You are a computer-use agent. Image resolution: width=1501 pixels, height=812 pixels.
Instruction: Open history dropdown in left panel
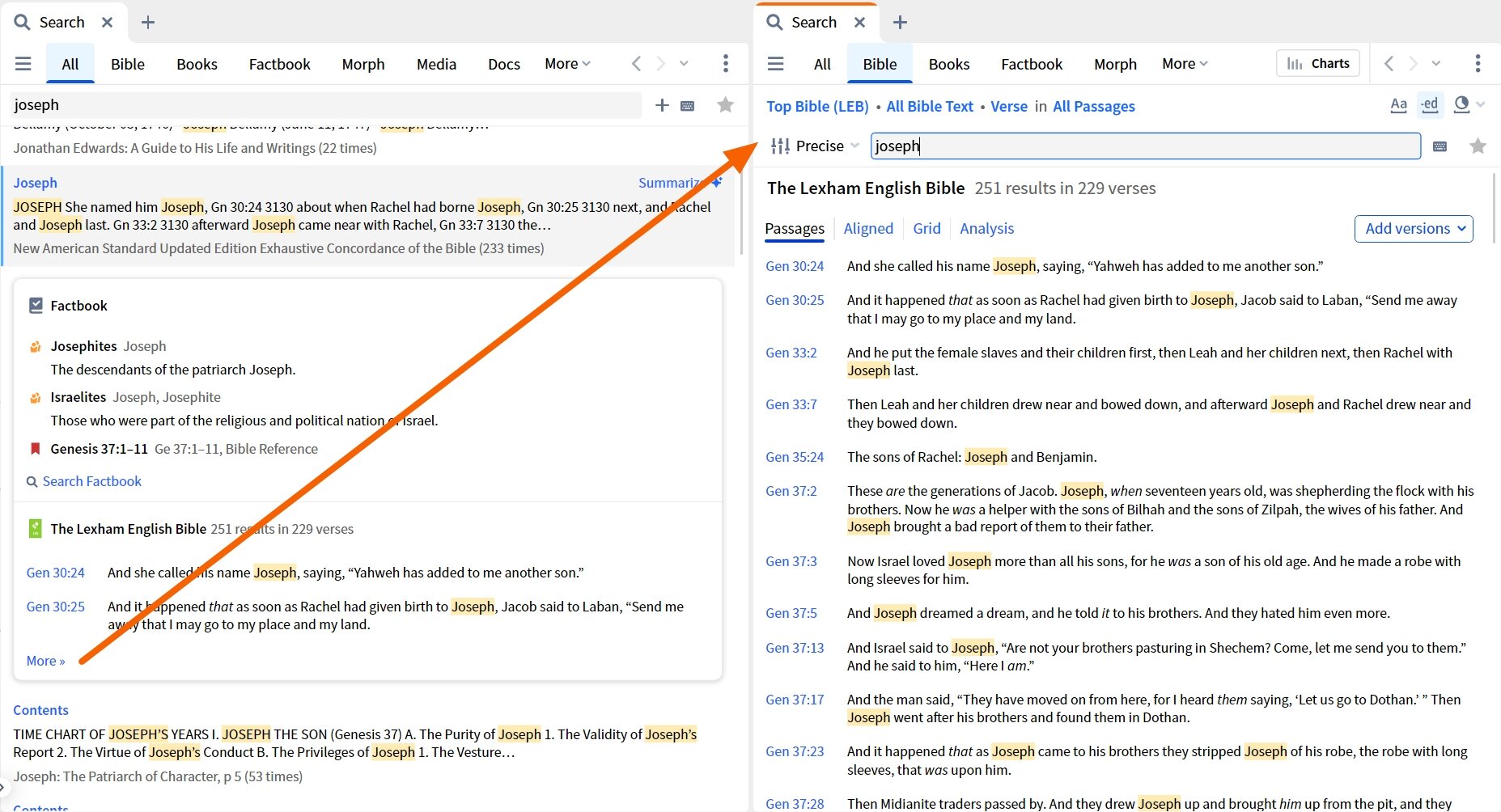coord(684,64)
